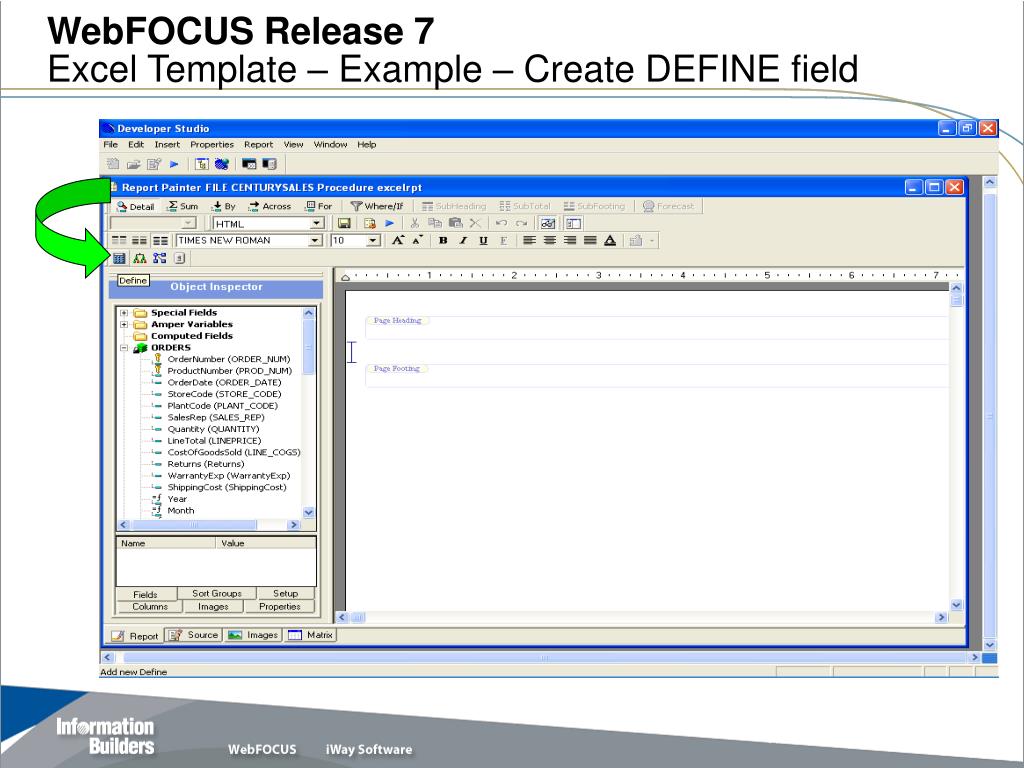Select Computed Fields folder
Image resolution: width=1024 pixels, height=768 pixels.
[191, 336]
